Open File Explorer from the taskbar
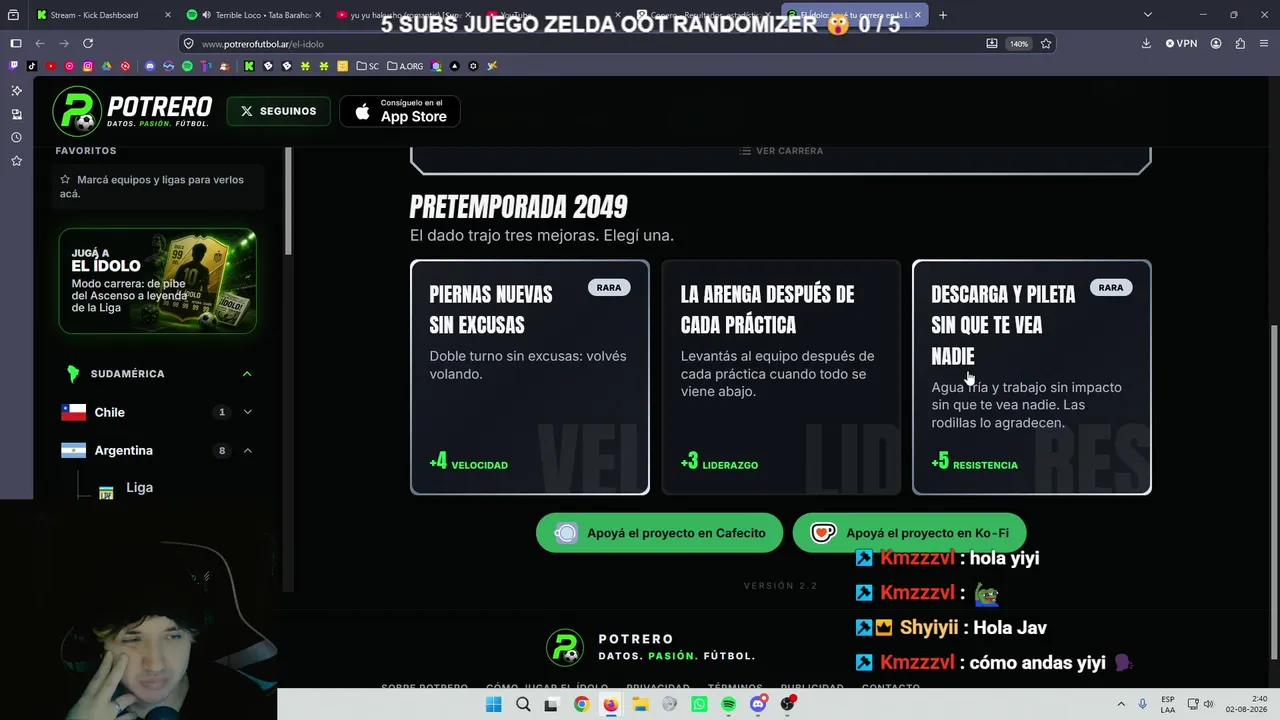This screenshot has width=1280, height=720. tap(640, 704)
